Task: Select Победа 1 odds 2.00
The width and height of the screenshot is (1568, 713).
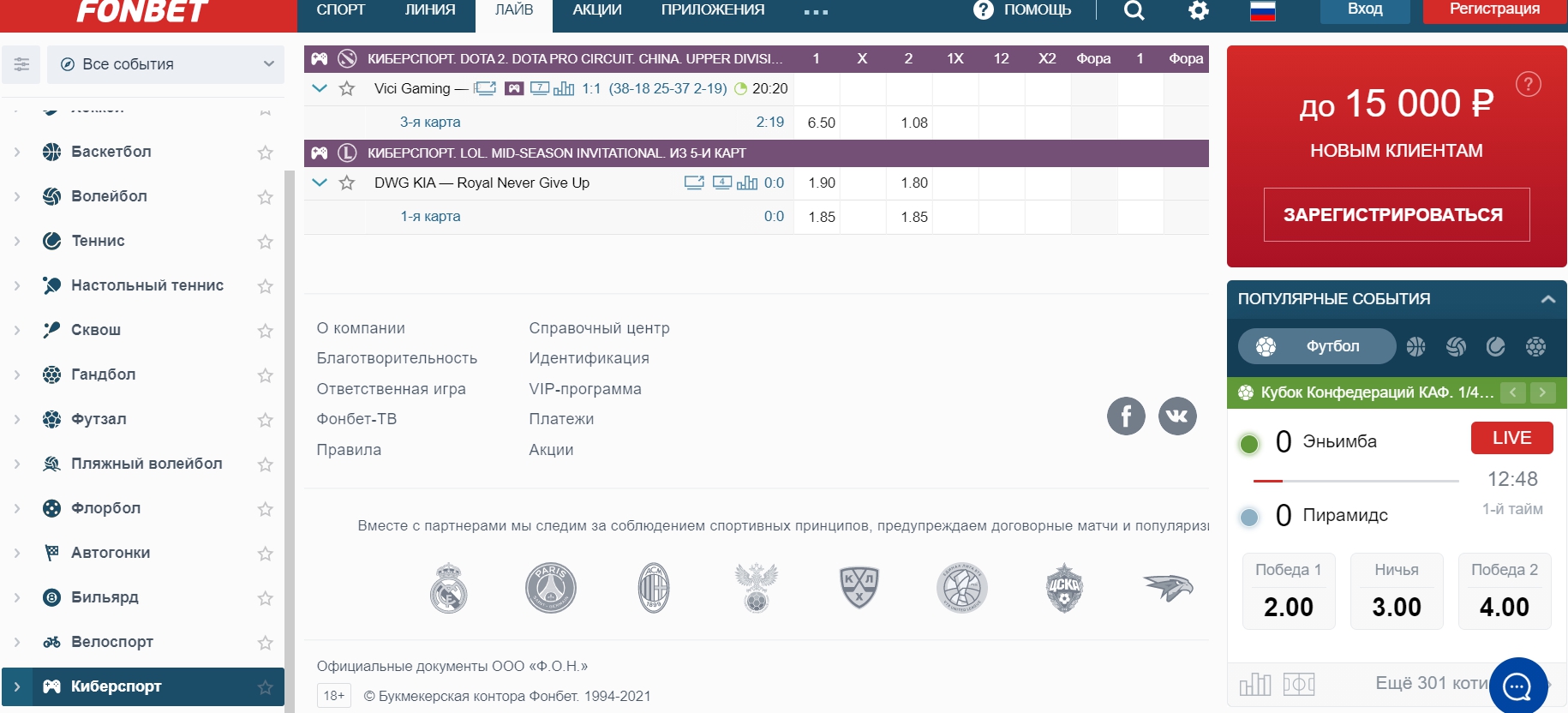Action: 1288,591
